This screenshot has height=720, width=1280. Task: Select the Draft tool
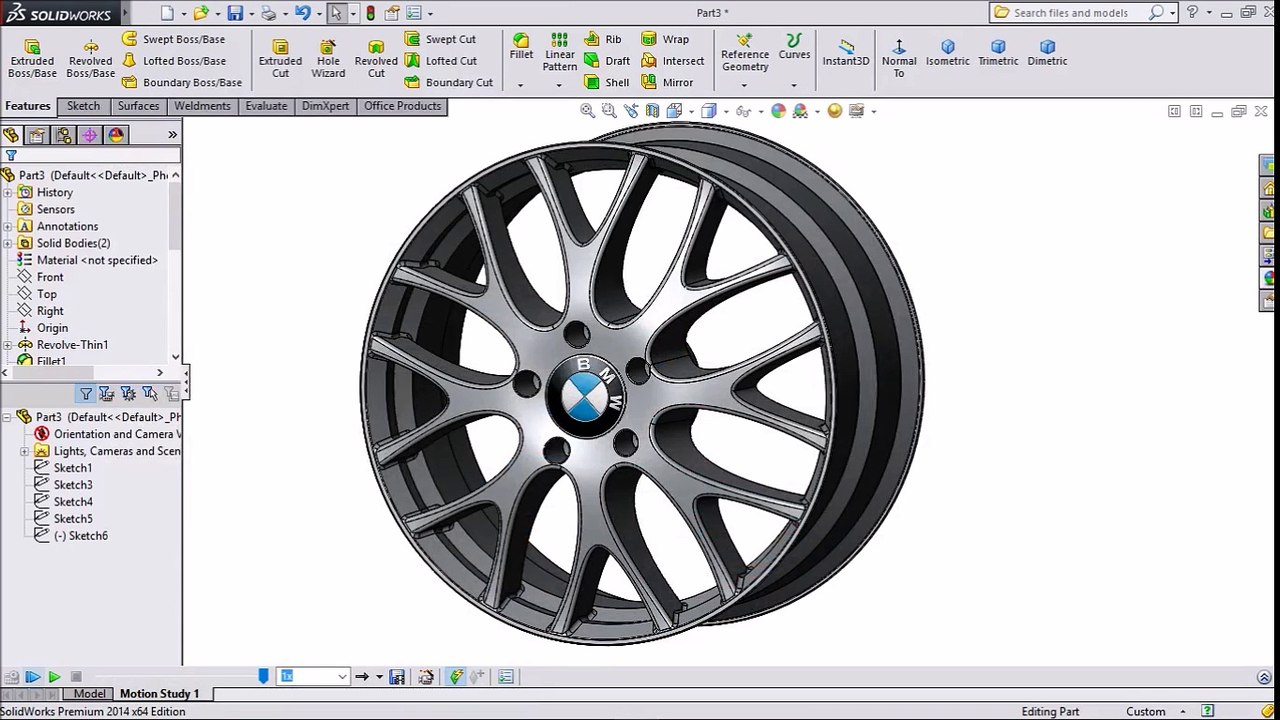pyautogui.click(x=607, y=61)
